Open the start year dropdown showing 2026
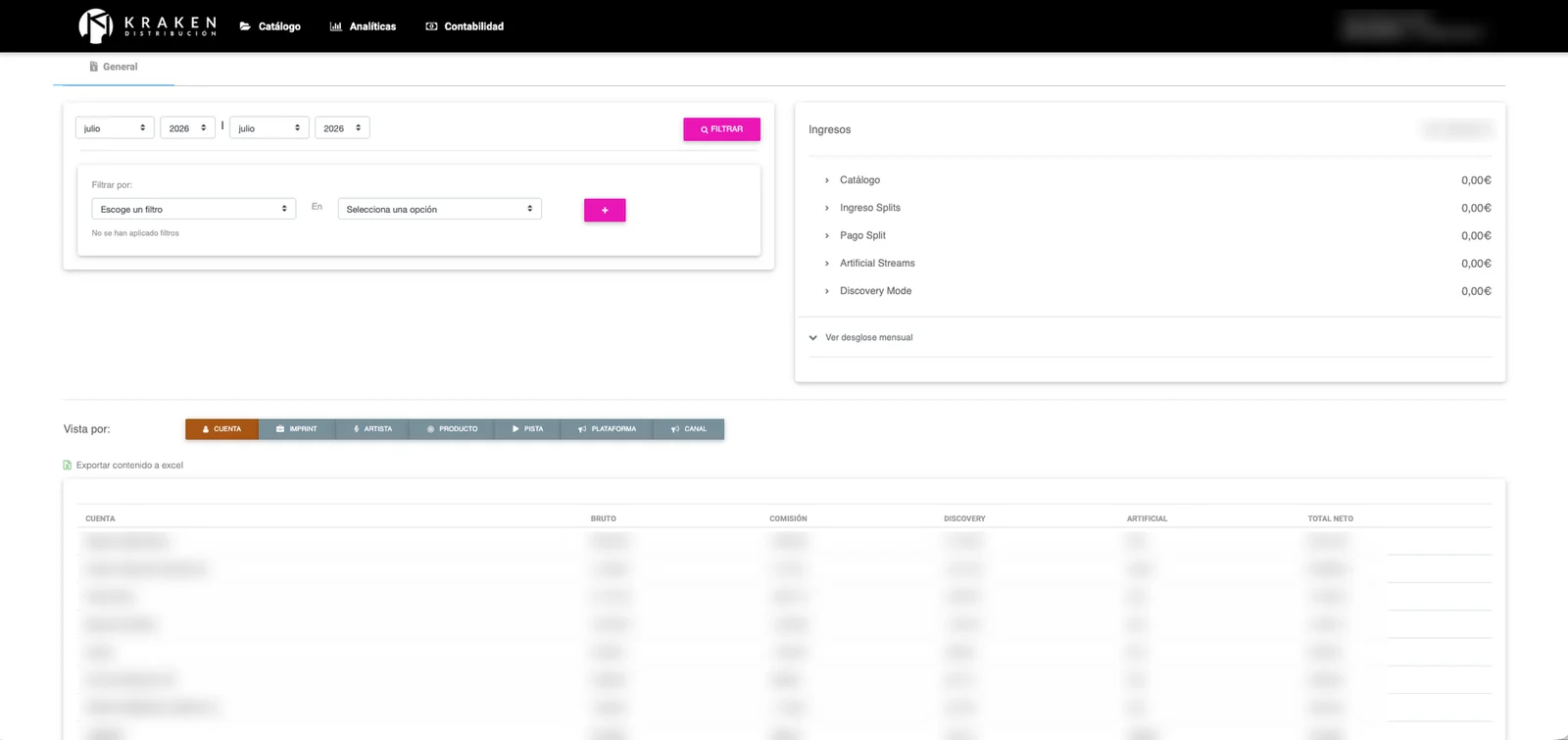This screenshot has height=740, width=1568. coord(187,128)
